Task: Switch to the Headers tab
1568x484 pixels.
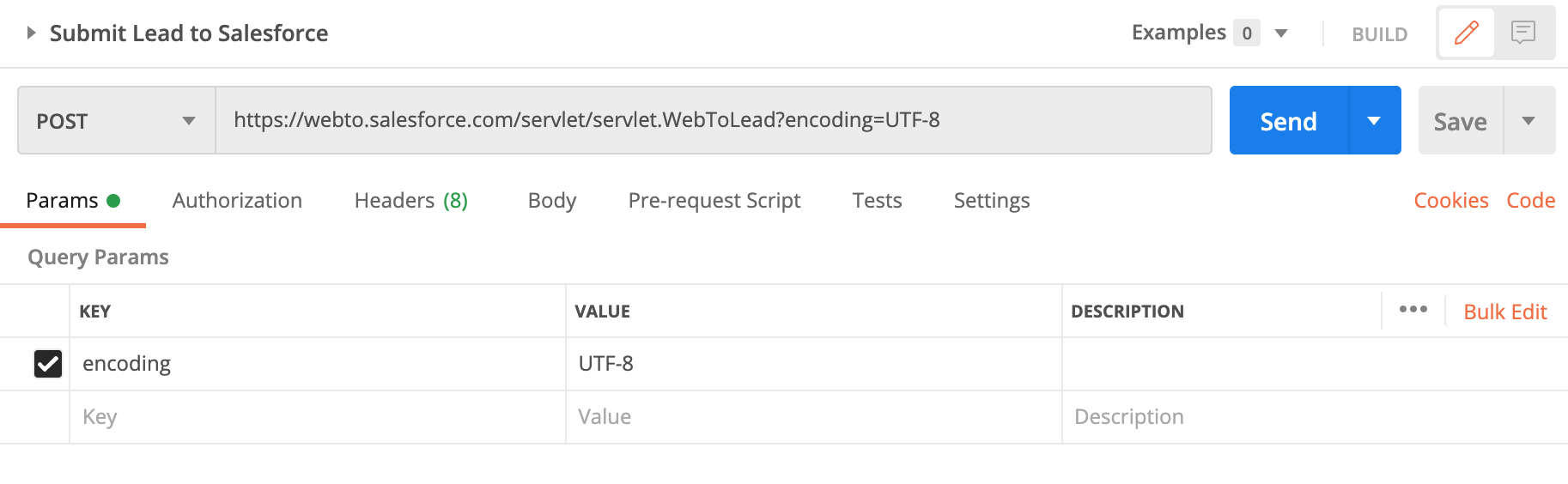Action: coord(411,200)
